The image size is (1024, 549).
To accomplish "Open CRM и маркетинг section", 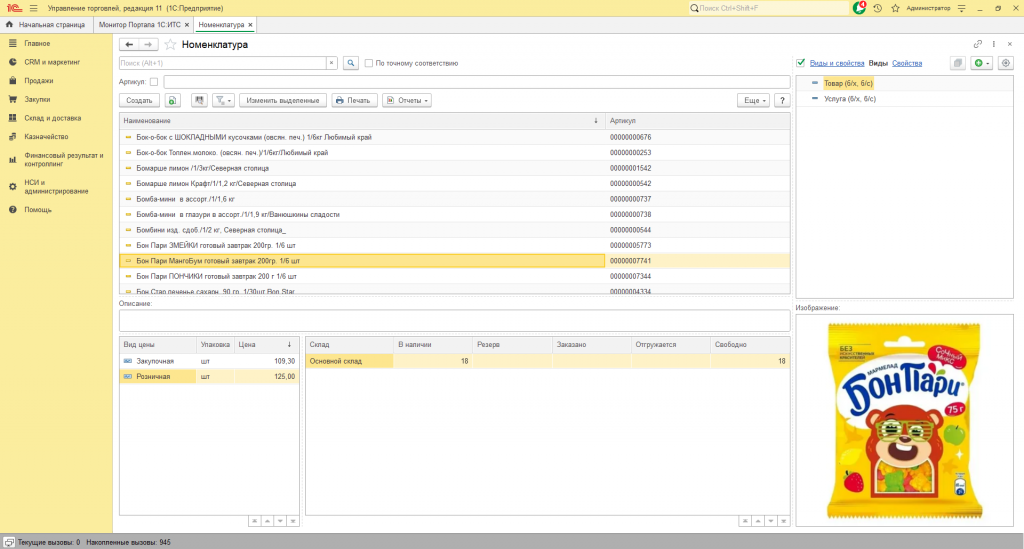I will pos(52,62).
